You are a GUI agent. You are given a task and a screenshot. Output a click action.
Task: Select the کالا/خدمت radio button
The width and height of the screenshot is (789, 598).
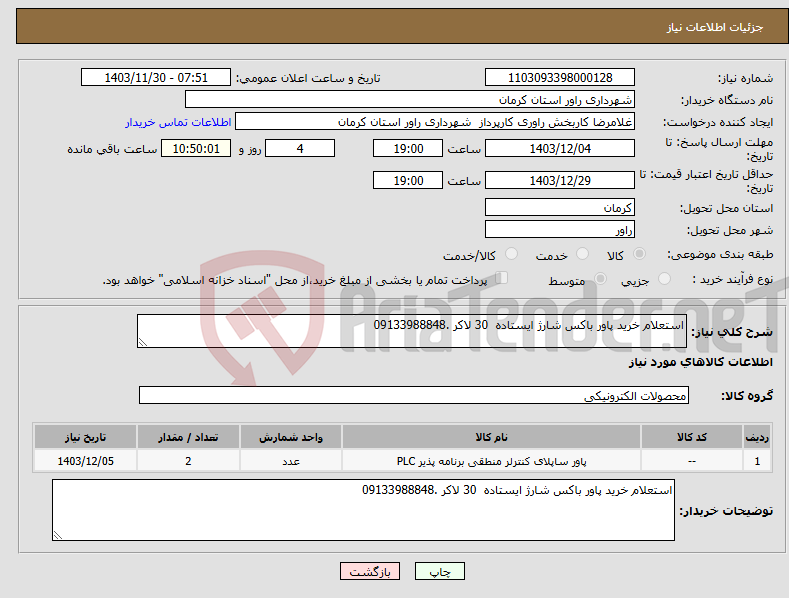[511, 254]
